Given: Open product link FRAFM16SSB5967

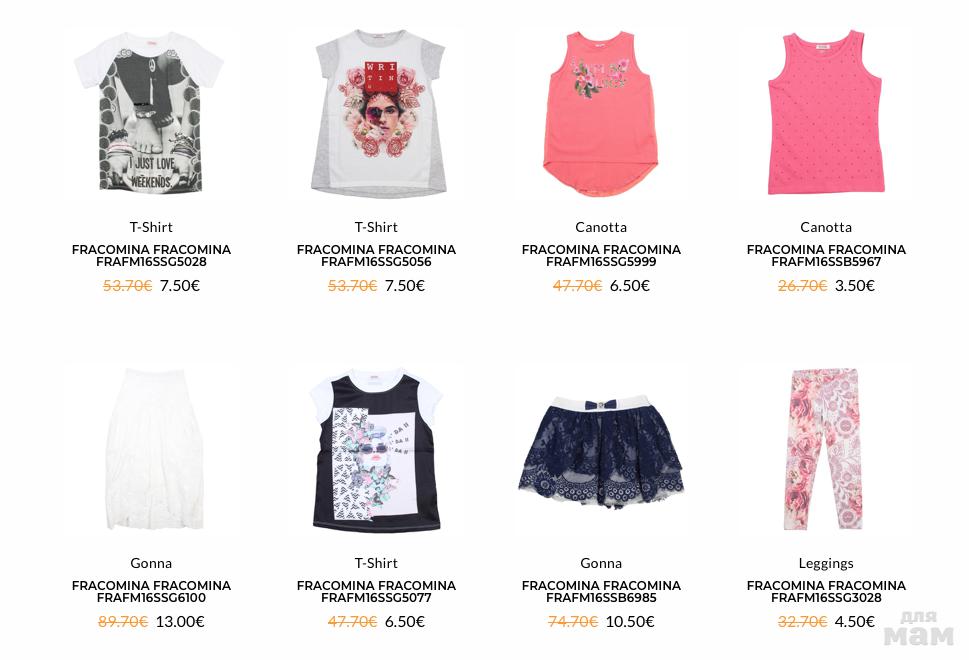Looking at the screenshot, I should 826,256.
